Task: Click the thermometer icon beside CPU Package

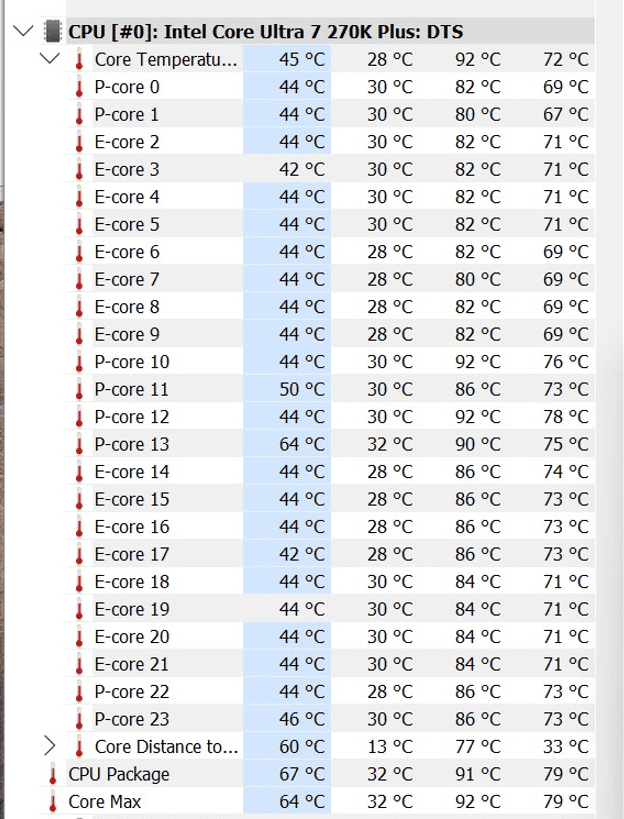Action: (x=53, y=774)
